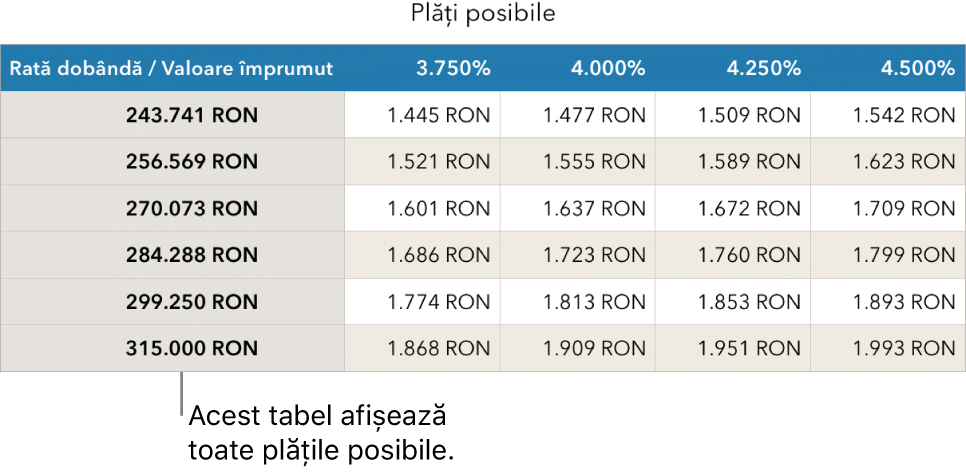Click the "Plăți posibile" table title
Image resolution: width=966 pixels, height=476 pixels.
coord(483,15)
